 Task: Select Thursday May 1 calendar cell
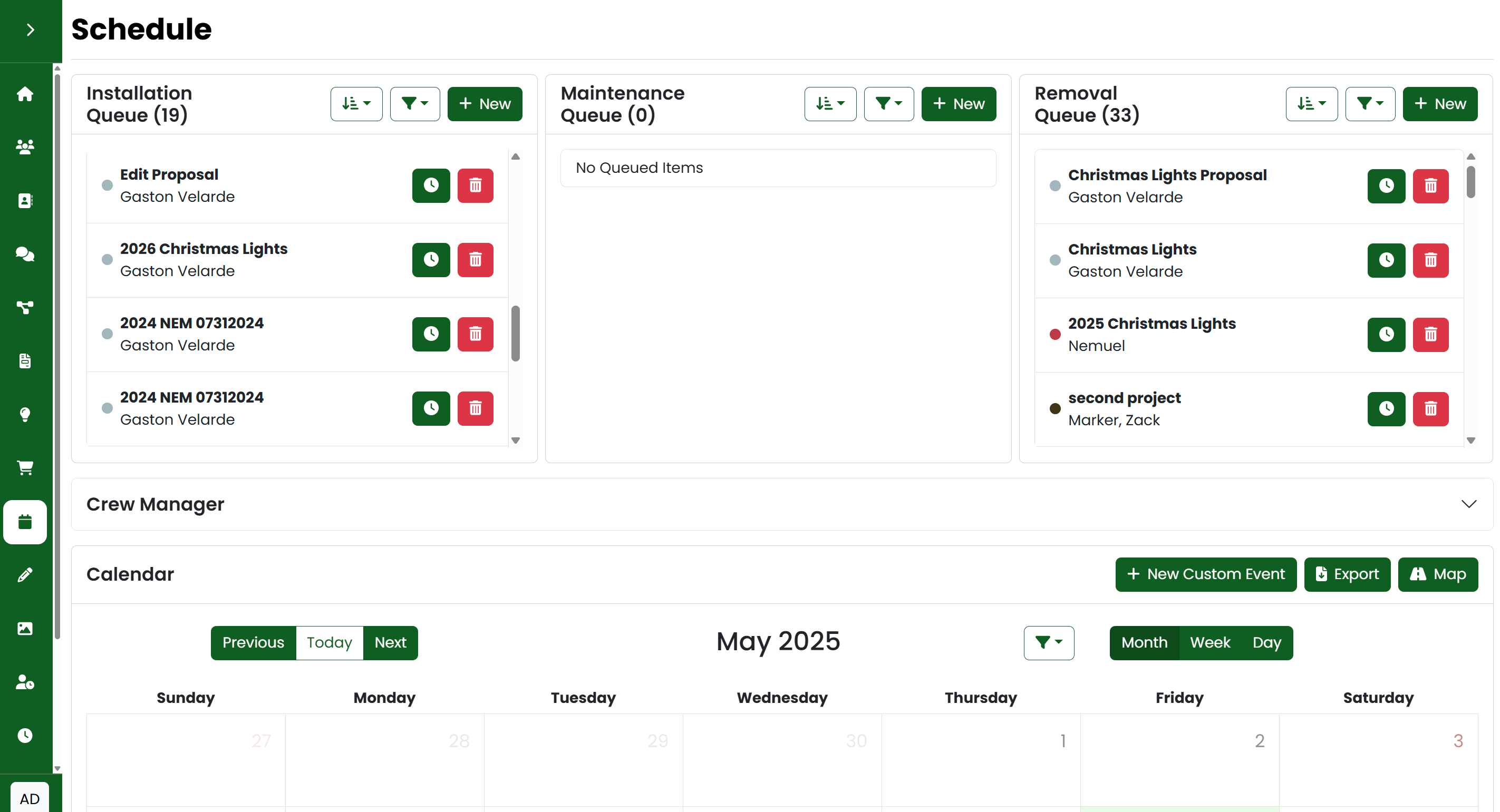tap(981, 760)
